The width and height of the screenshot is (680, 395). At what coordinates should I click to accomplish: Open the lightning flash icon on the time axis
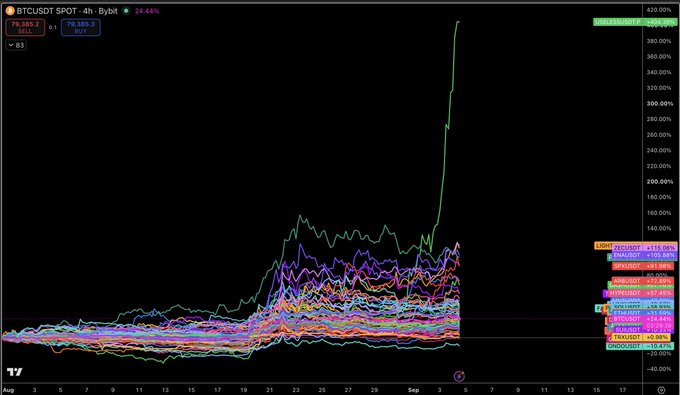[459, 376]
